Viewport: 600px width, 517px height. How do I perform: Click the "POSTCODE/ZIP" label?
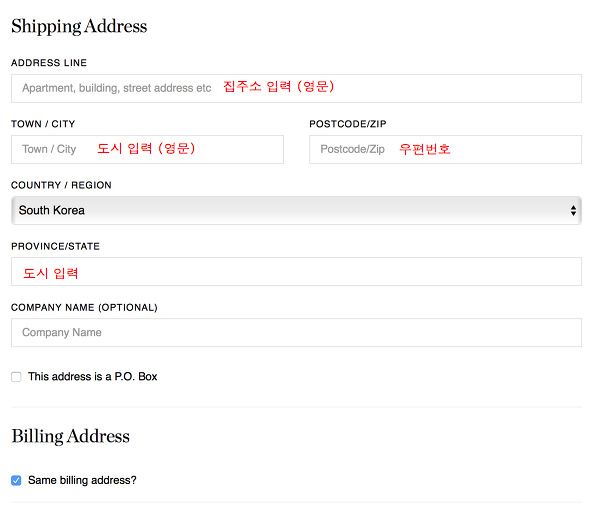(348, 124)
